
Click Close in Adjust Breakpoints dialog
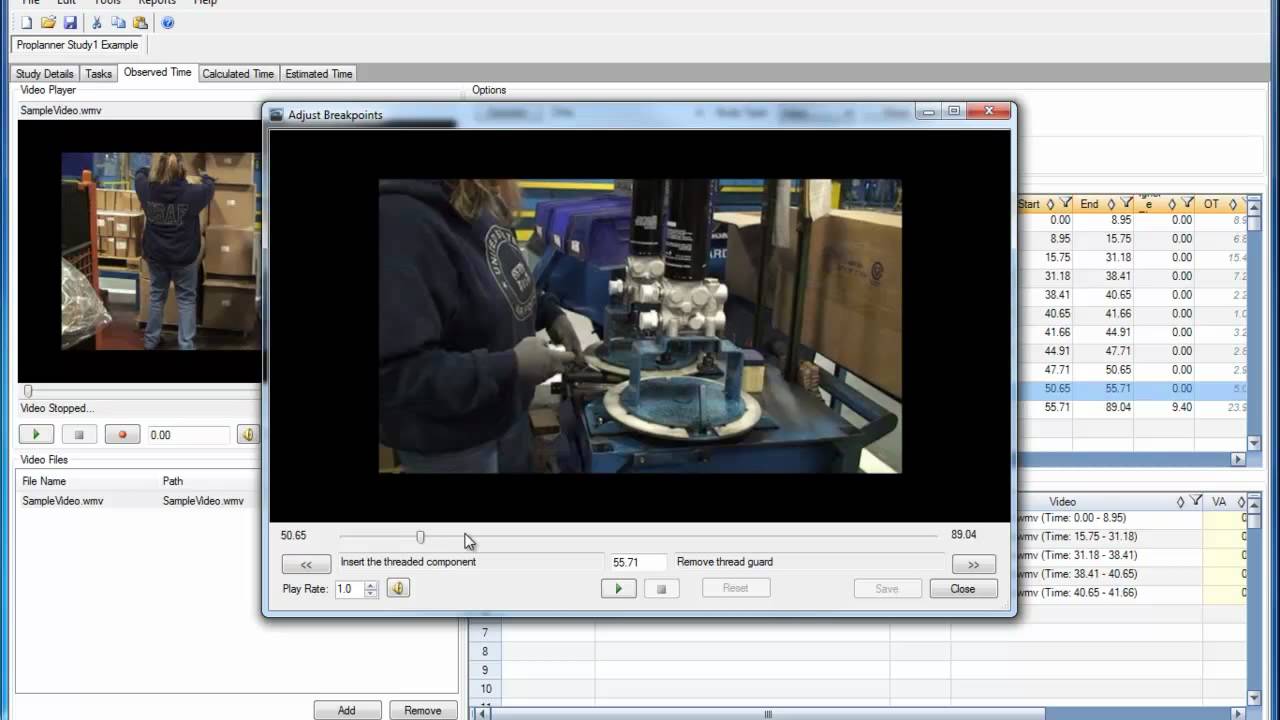pos(963,589)
